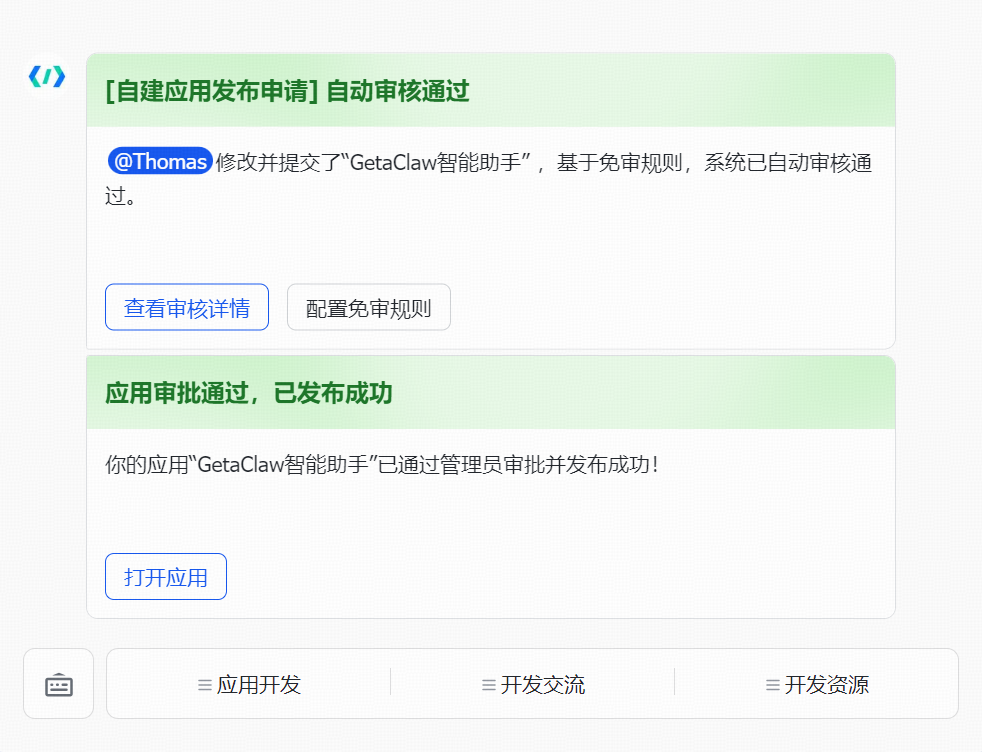This screenshot has width=982, height=752.
Task: Open 配置免审规则 settings
Action: 368,308
